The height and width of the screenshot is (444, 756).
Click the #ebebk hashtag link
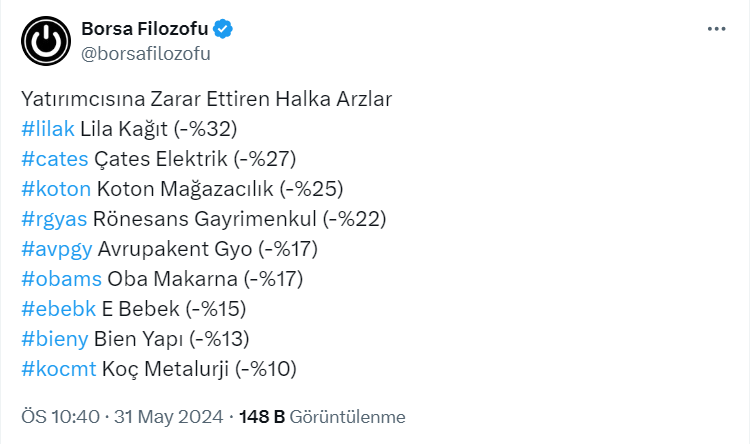coord(57,309)
